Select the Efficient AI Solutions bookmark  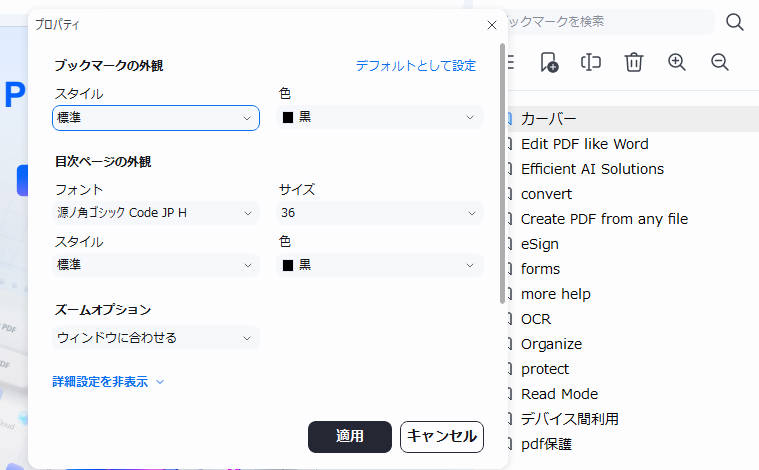pos(592,169)
